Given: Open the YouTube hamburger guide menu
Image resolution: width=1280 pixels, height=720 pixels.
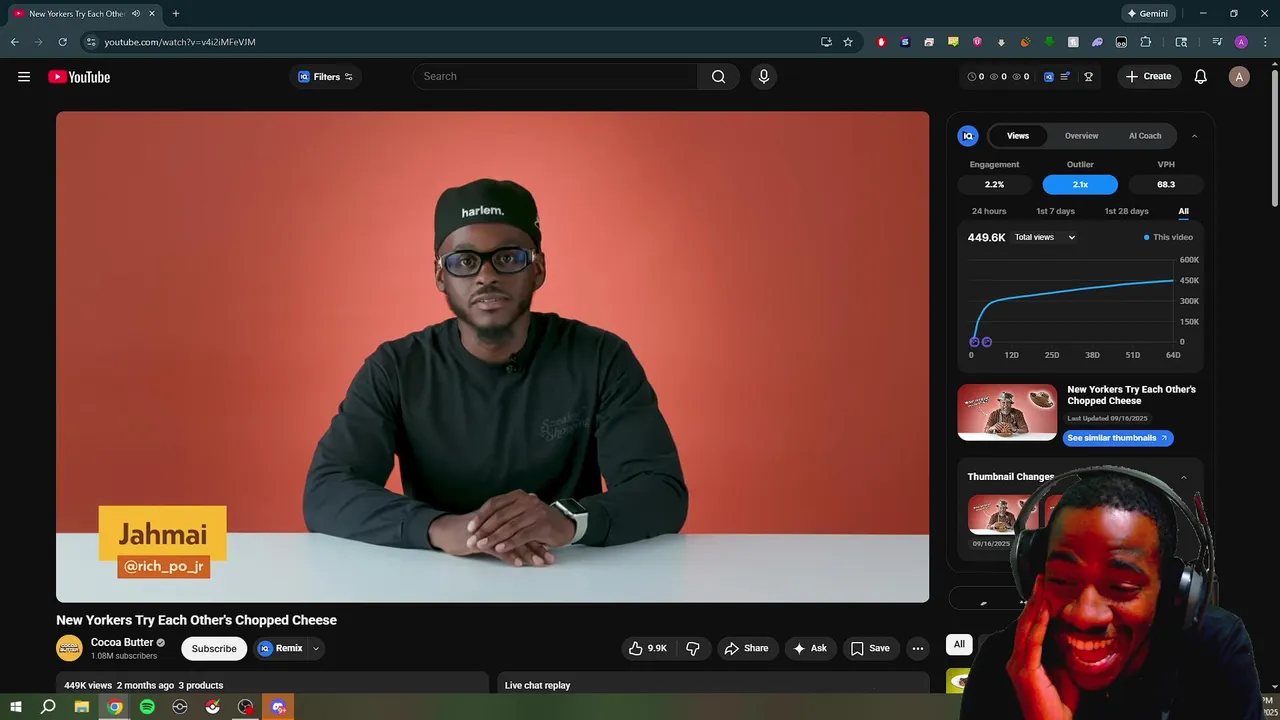Looking at the screenshot, I should coord(24,77).
